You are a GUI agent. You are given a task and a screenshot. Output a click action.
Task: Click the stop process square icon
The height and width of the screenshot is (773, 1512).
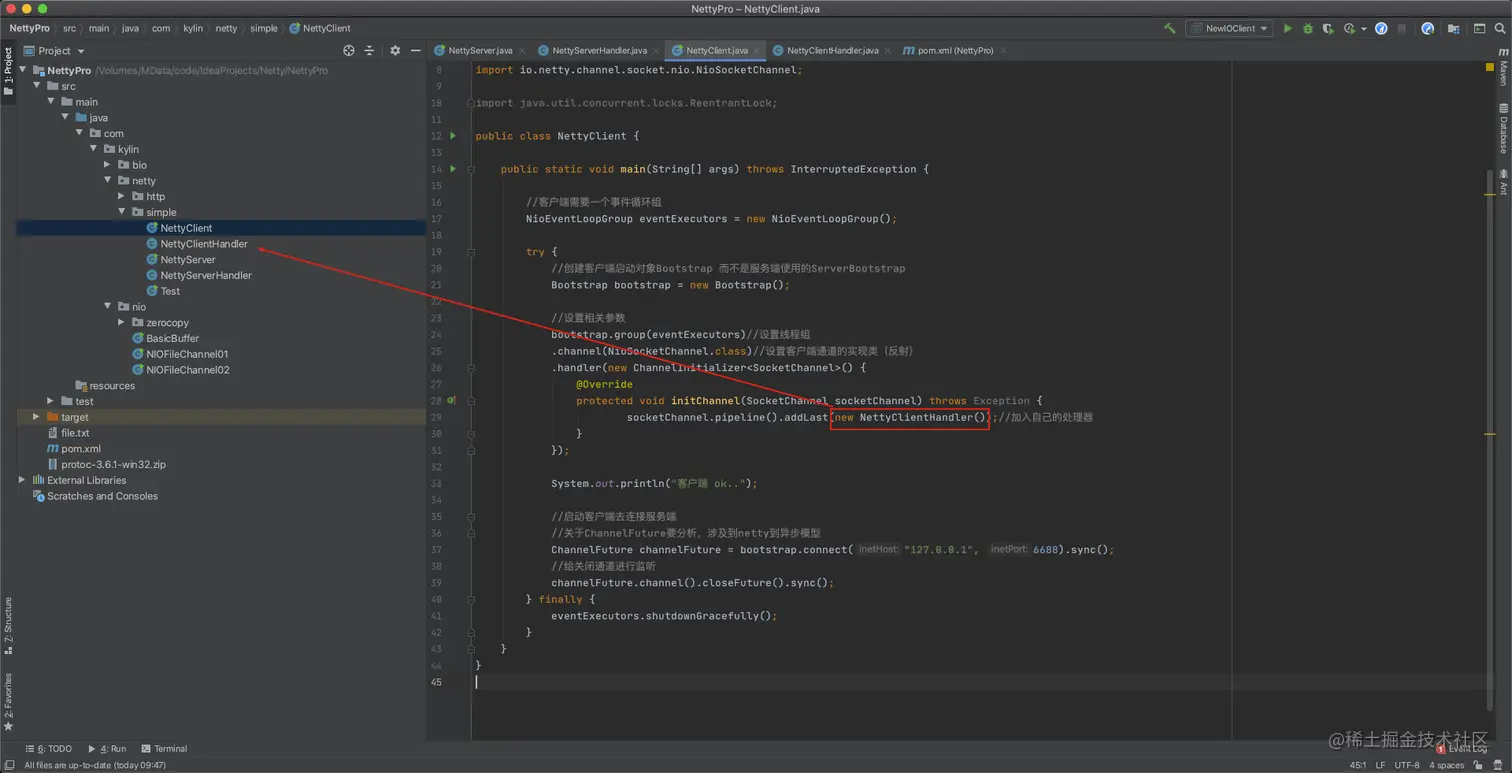coord(1402,28)
